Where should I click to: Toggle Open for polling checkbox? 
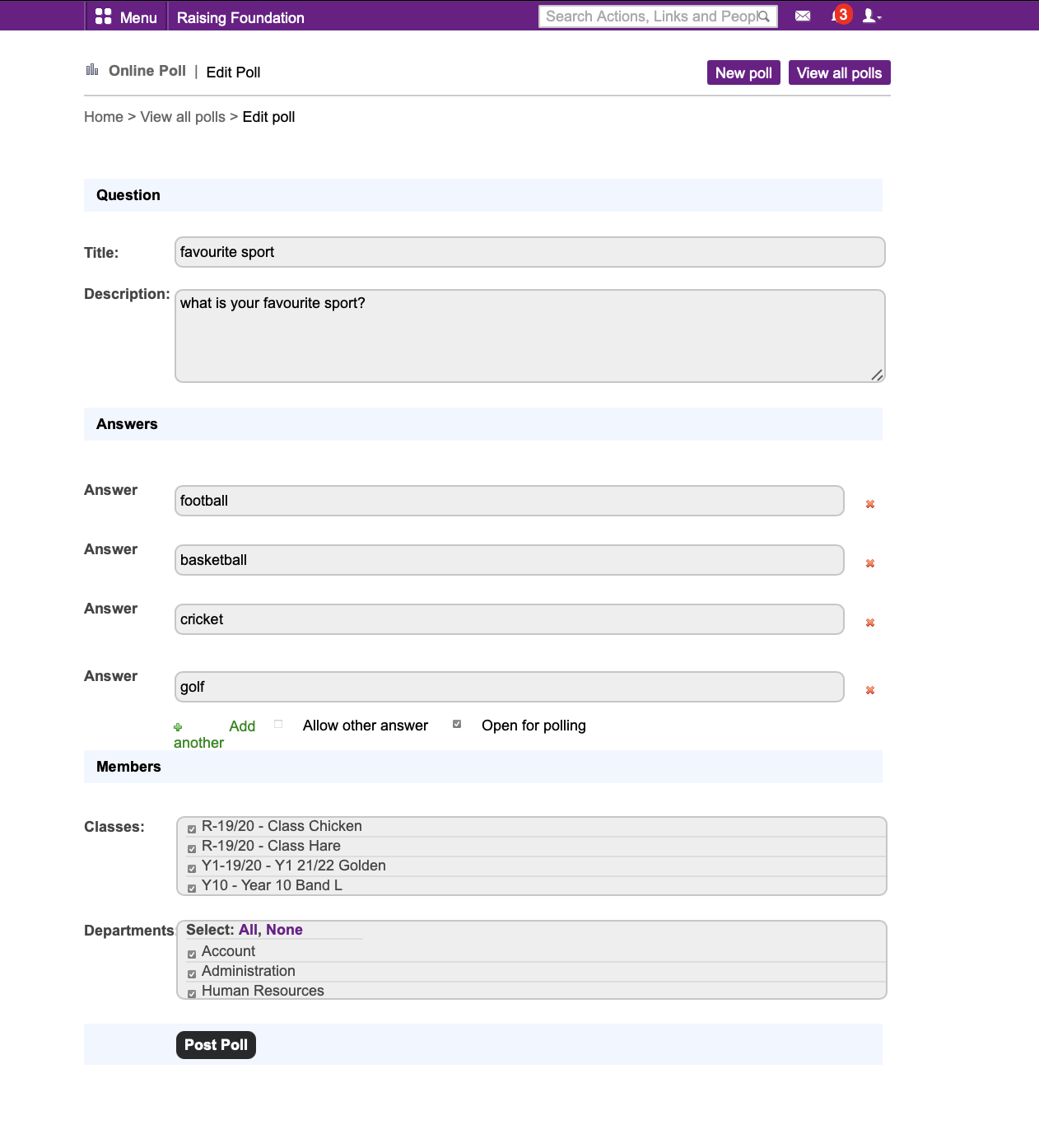[x=457, y=725]
